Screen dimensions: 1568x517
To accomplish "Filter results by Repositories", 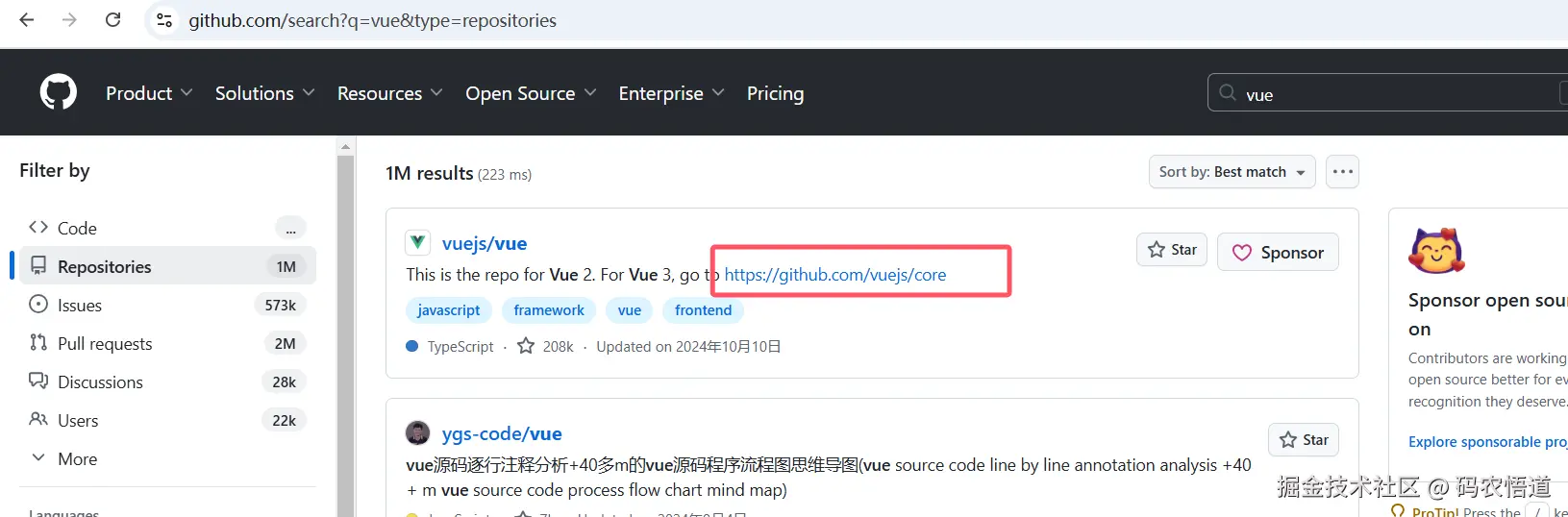I will coord(167,266).
